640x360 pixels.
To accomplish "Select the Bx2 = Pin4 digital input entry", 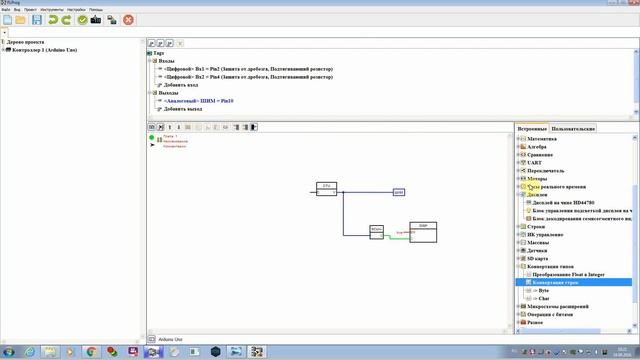I will pyautogui.click(x=248, y=77).
